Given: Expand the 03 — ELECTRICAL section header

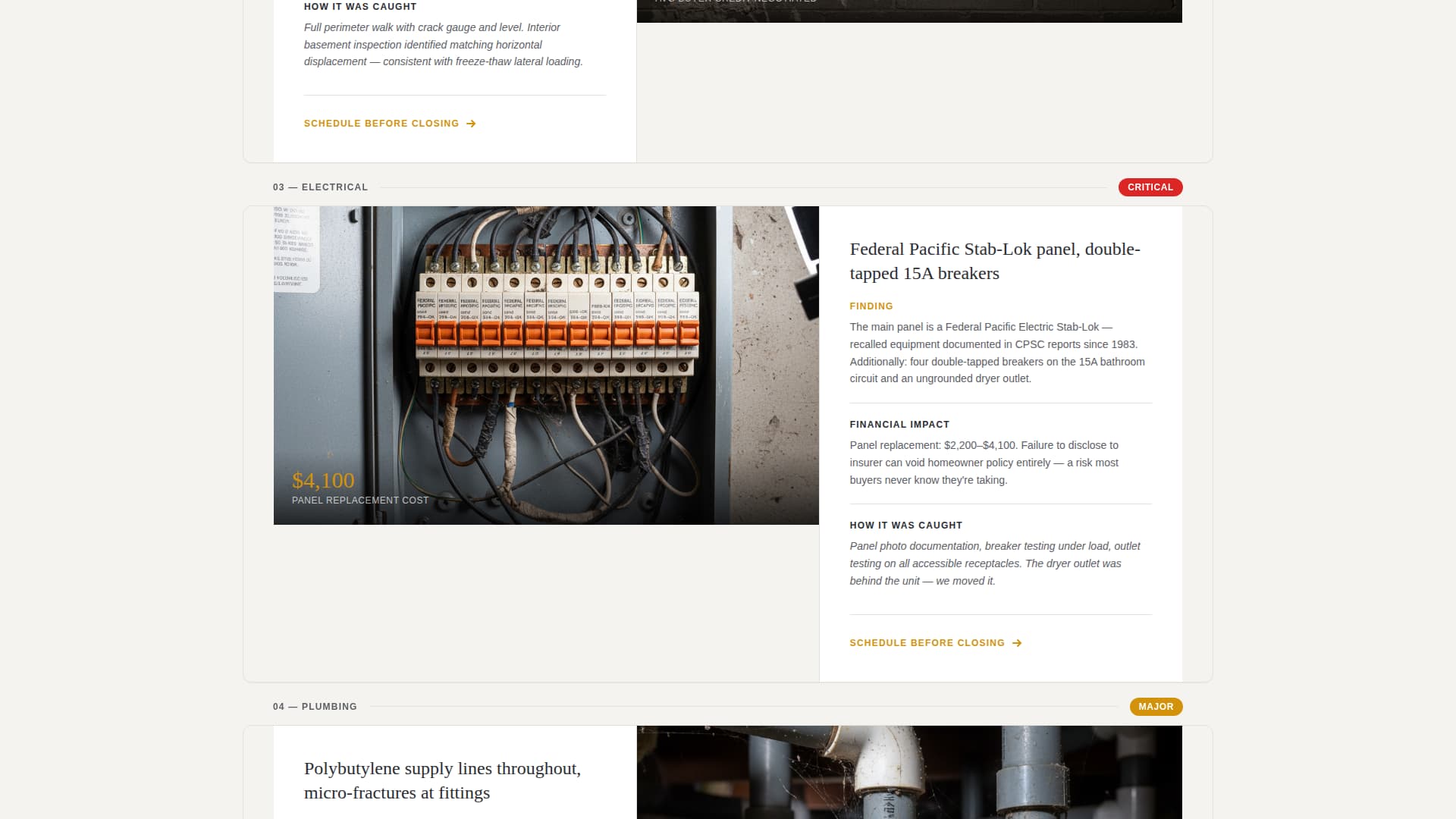Looking at the screenshot, I should point(320,187).
